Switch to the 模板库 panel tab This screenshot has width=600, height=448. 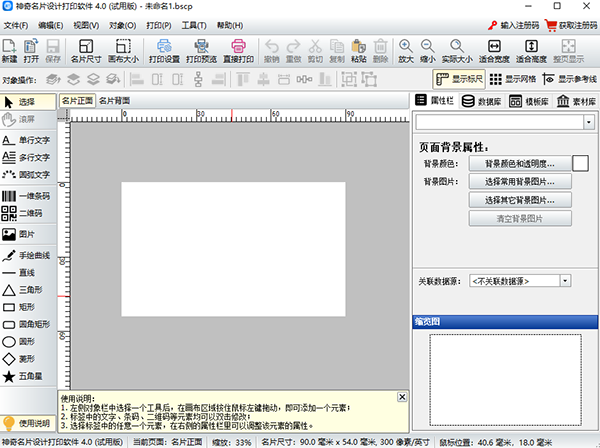528,101
